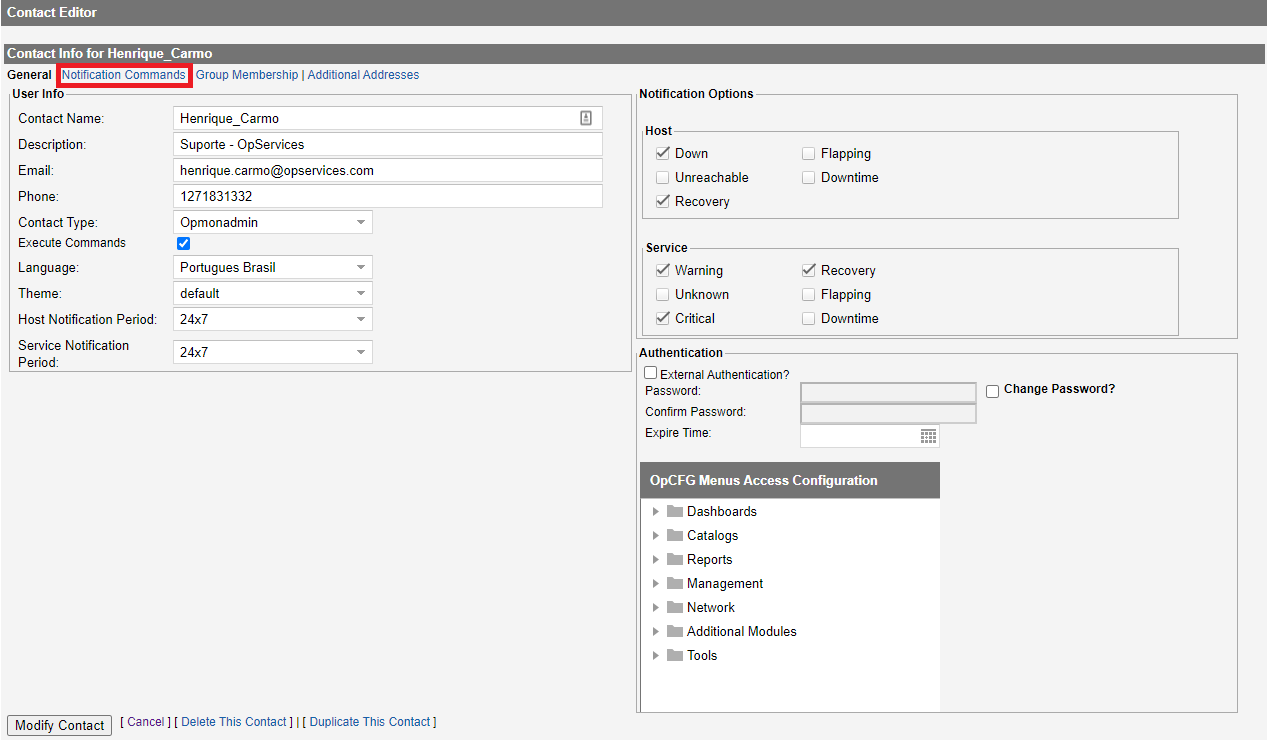The height and width of the screenshot is (740, 1267).
Task: Click the contact card icon in Contact Name field
Action: [586, 118]
